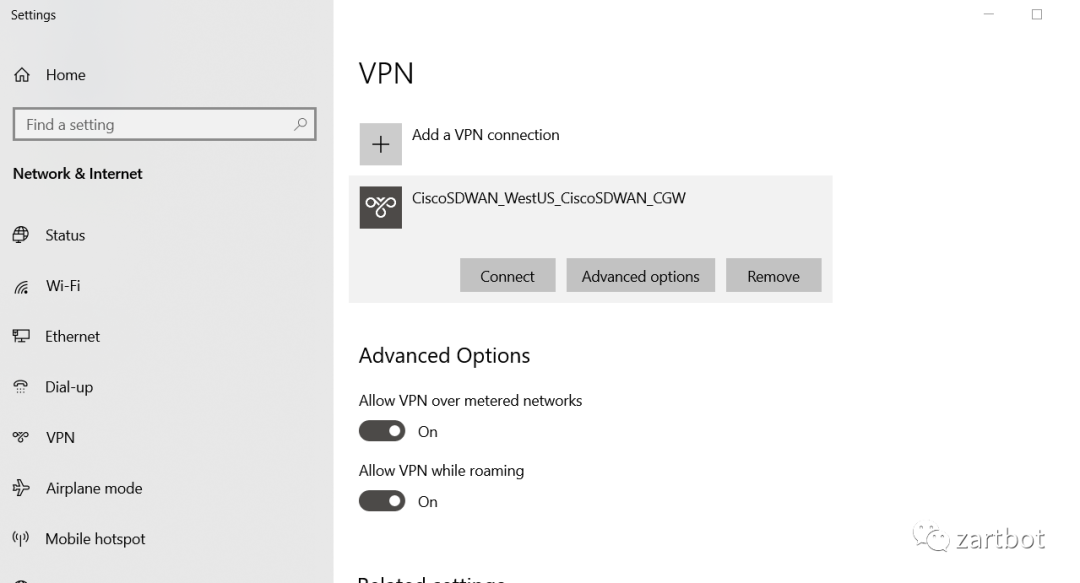Image resolution: width=1080 pixels, height=583 pixels.
Task: Click the CiscoSDWAN VPN connection icon
Action: (380, 207)
